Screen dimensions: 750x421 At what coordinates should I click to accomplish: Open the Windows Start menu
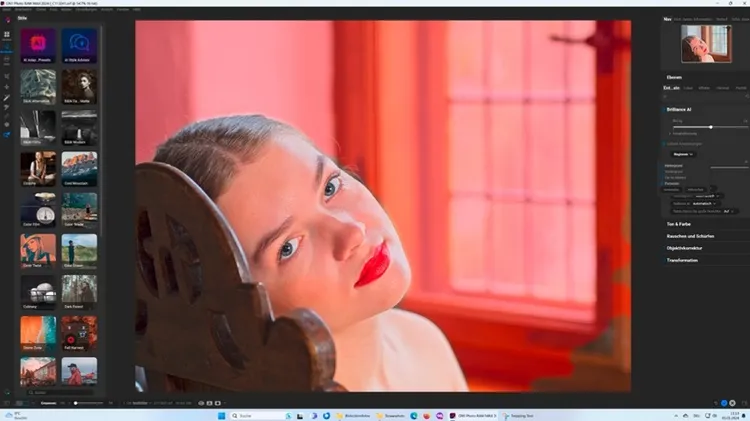[x=221, y=416]
